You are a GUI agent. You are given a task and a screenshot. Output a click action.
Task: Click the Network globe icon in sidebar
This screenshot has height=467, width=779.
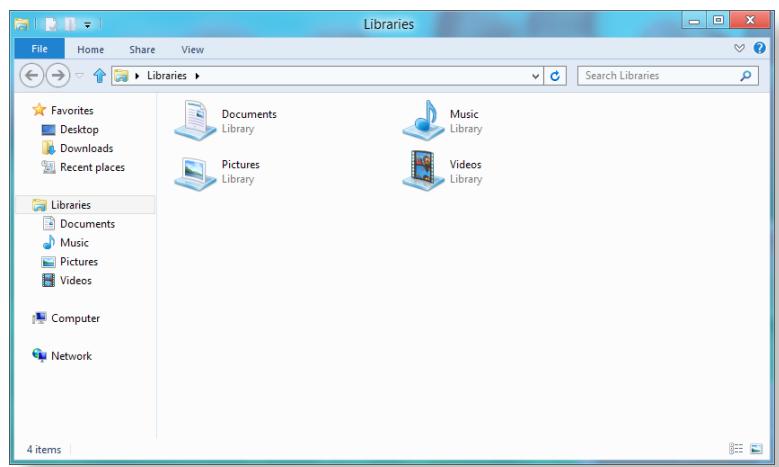[x=39, y=355]
